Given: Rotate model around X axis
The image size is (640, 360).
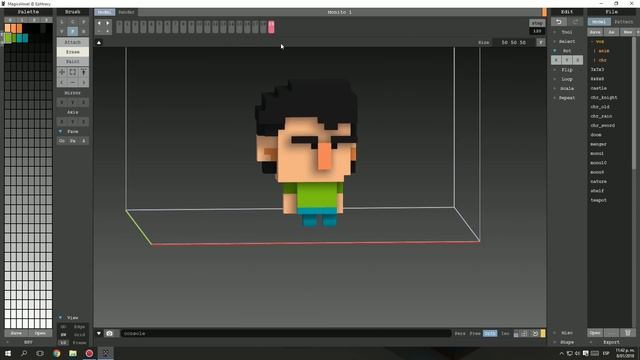Looking at the screenshot, I should (x=556, y=60).
